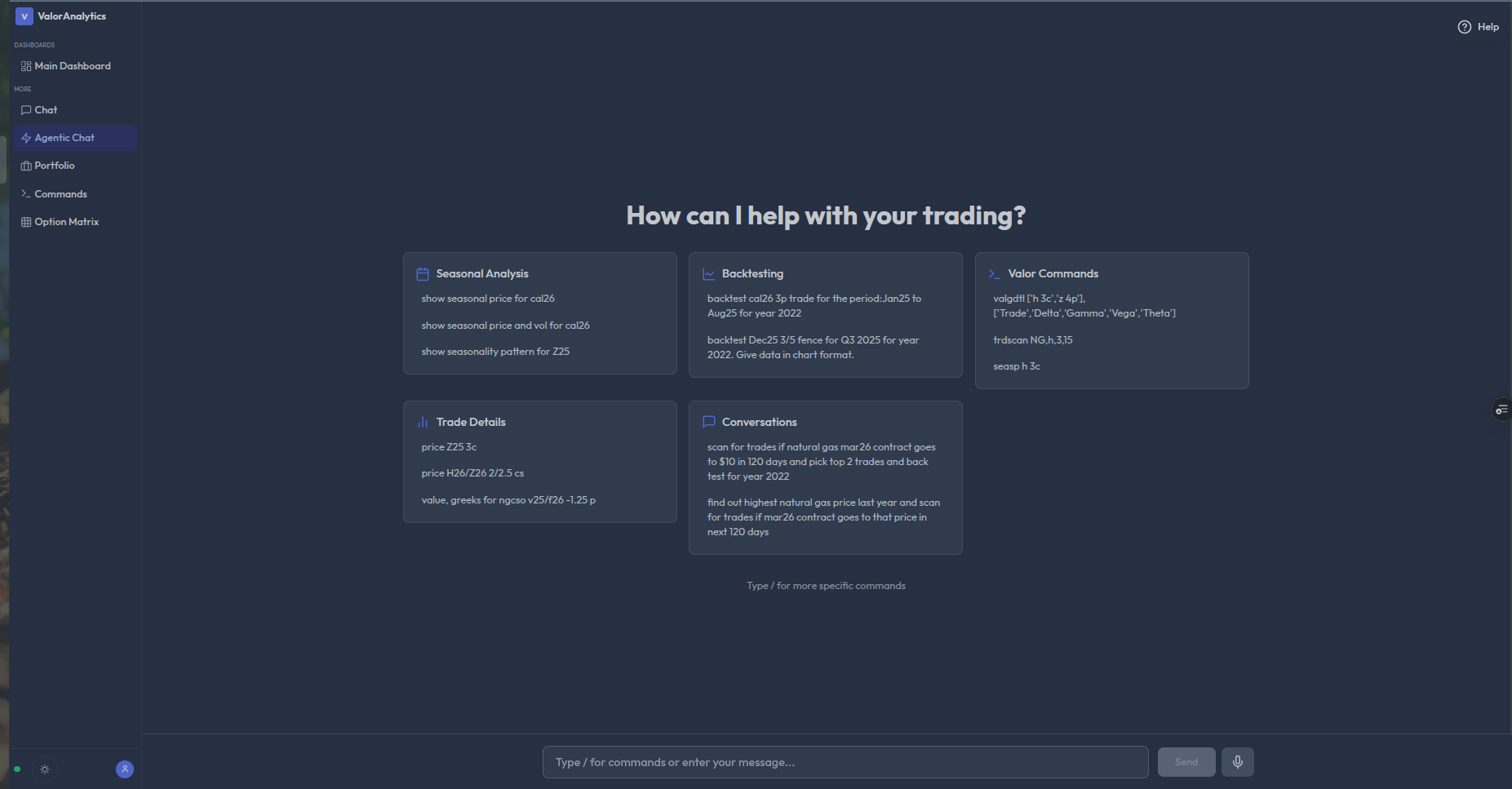Open the side panel toggle on right edge
Viewport: 1512px width, 789px height.
pyautogui.click(x=1501, y=410)
